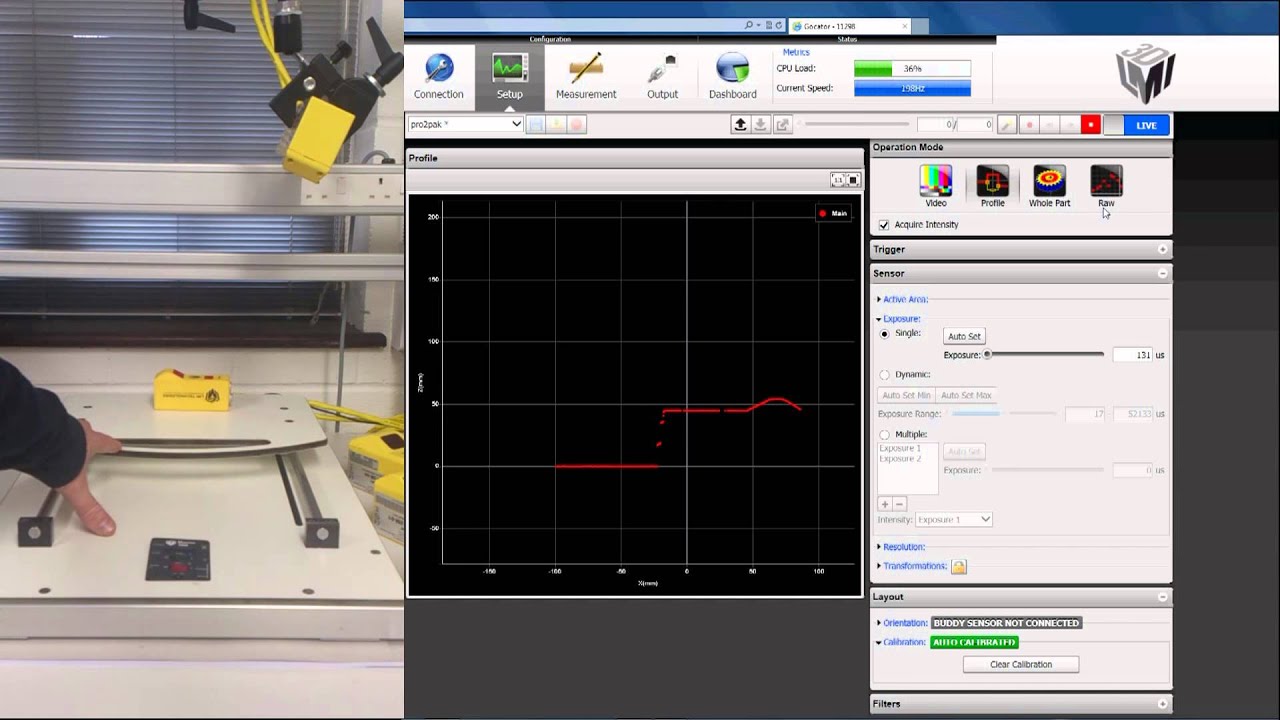Click the 1:1 zoom reset icon in Profile
The height and width of the screenshot is (720, 1280).
pos(838,180)
